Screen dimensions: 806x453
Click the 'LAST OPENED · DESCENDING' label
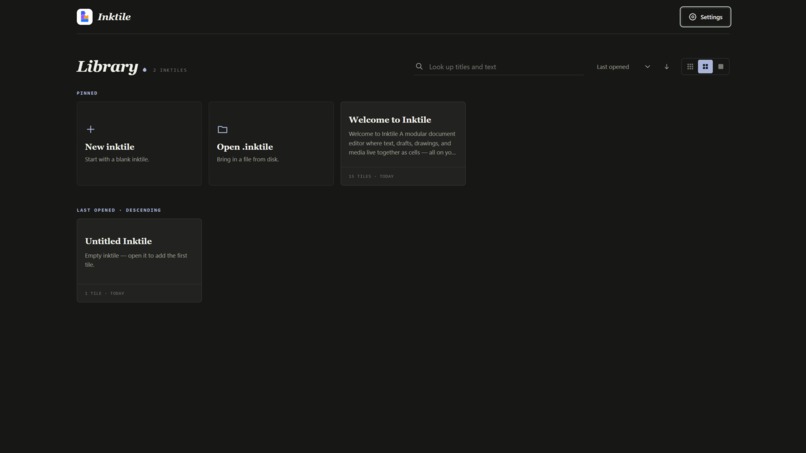click(x=119, y=210)
